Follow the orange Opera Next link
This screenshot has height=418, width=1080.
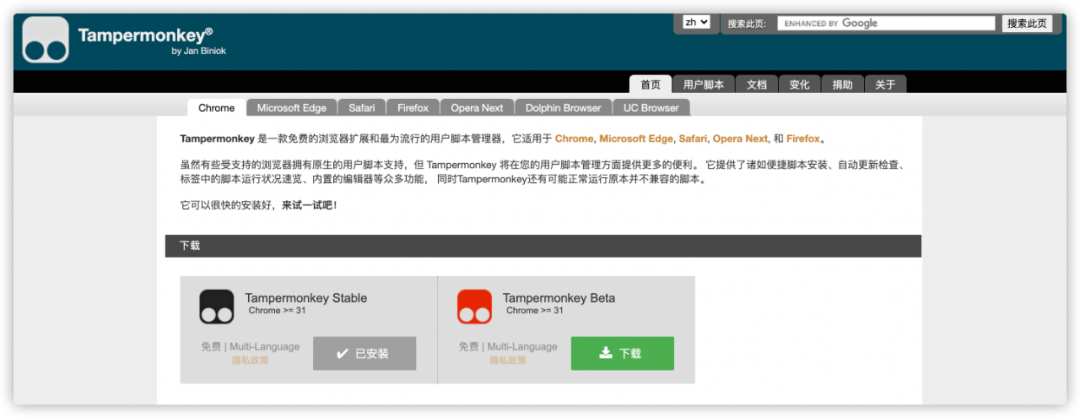pos(740,138)
